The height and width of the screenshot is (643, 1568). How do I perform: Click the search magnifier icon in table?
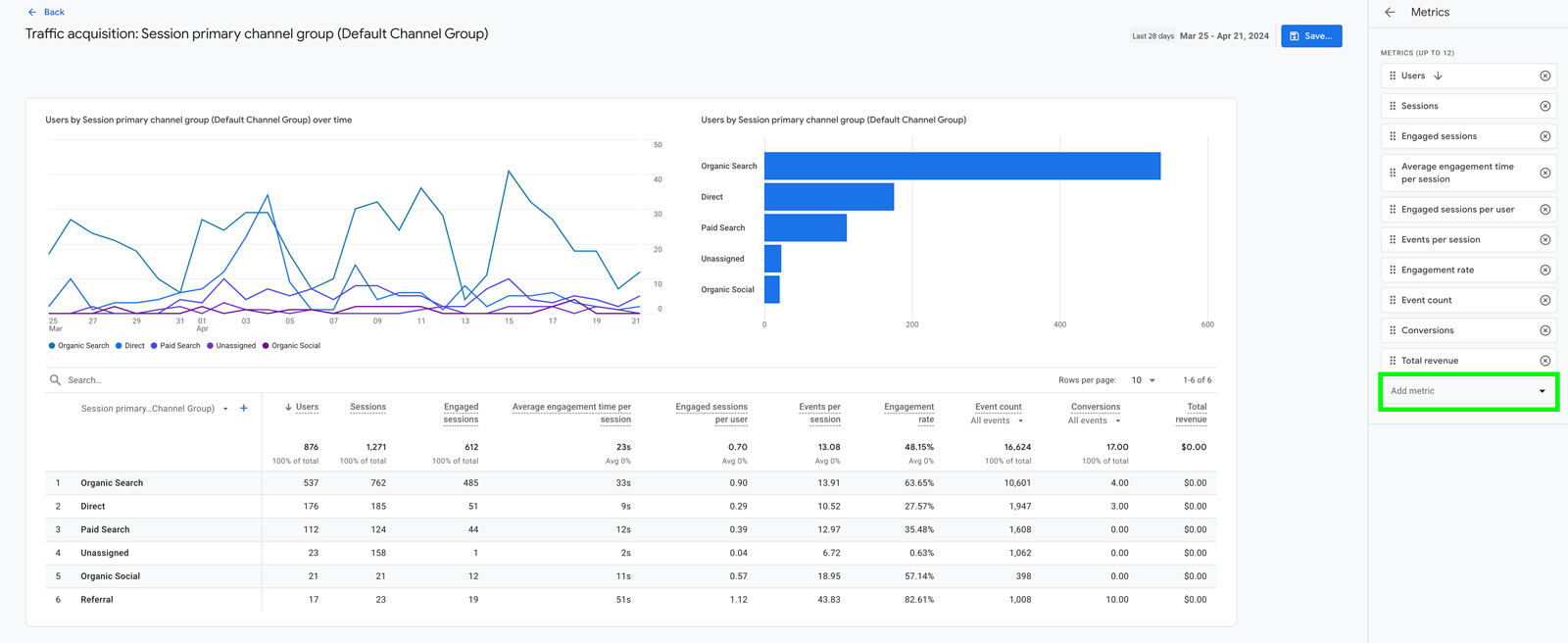[x=55, y=380]
